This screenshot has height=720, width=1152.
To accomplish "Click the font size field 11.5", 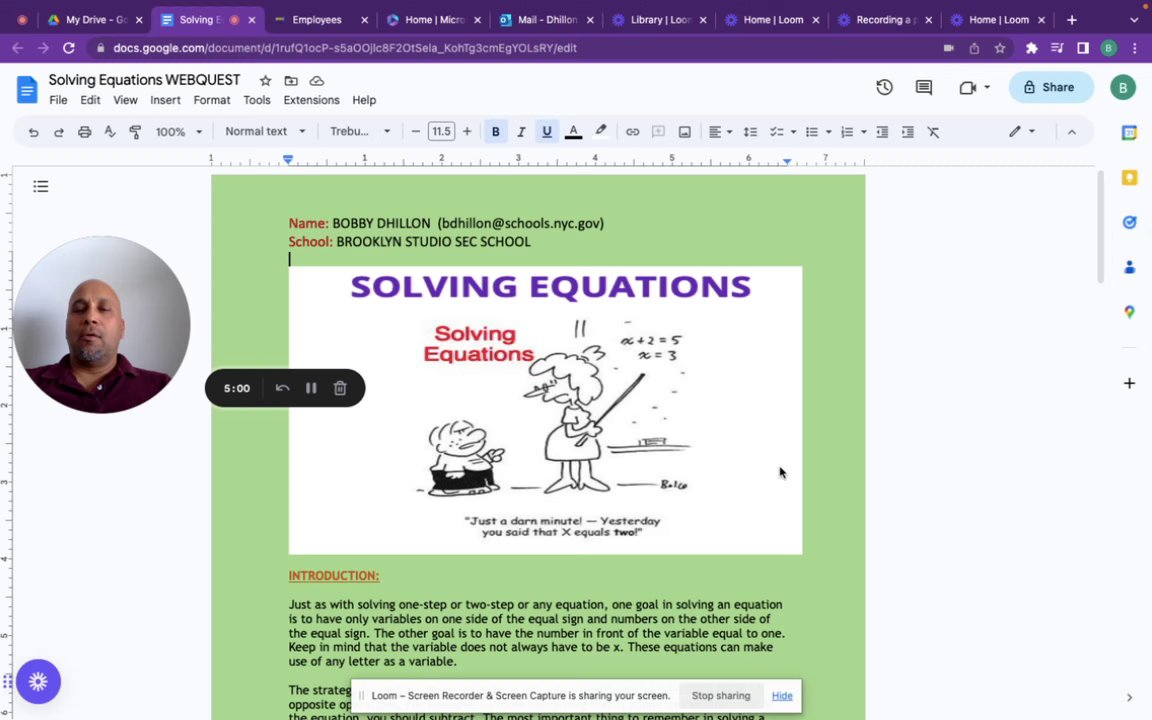I will (x=441, y=132).
